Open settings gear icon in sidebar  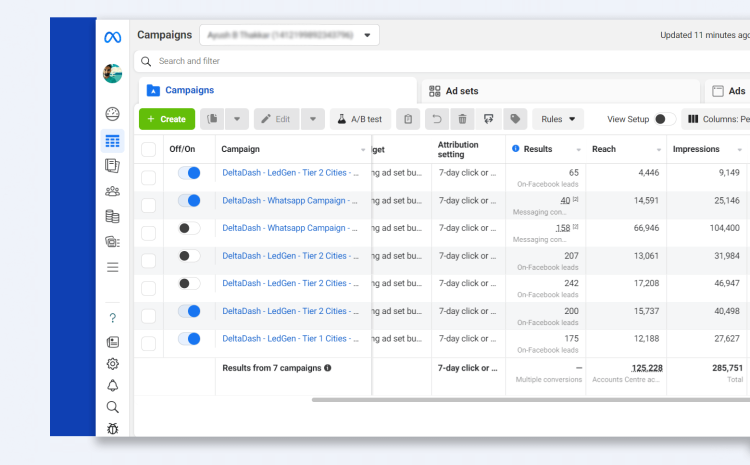(112, 364)
